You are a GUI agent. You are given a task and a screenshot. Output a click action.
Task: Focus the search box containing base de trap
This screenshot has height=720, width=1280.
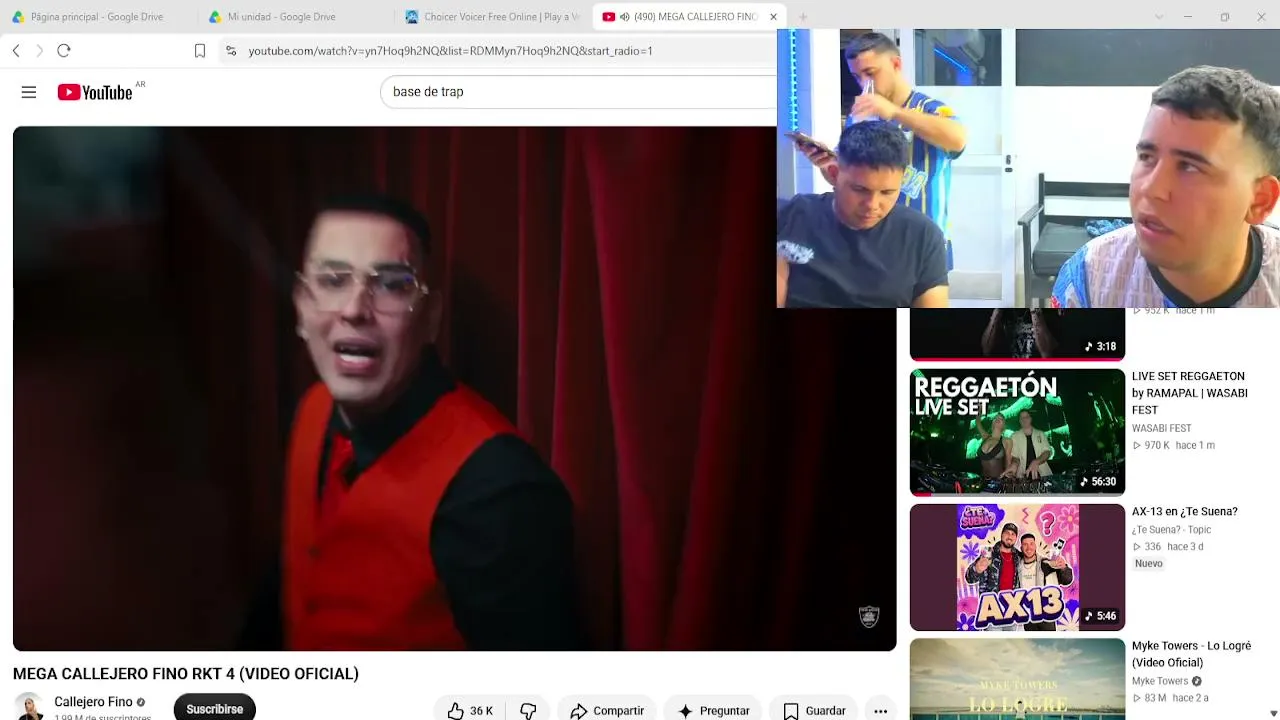(578, 92)
